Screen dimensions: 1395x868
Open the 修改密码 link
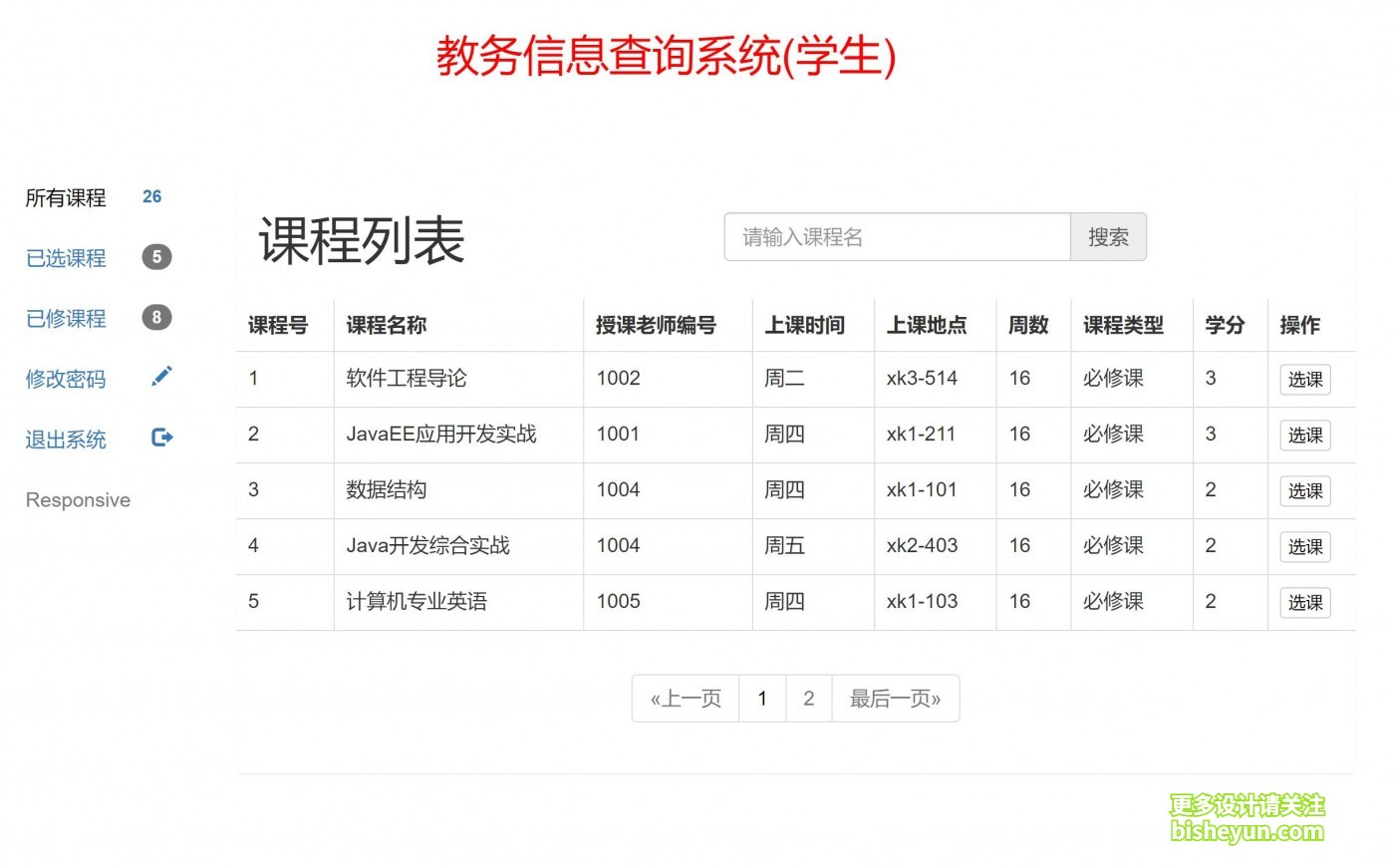click(66, 380)
